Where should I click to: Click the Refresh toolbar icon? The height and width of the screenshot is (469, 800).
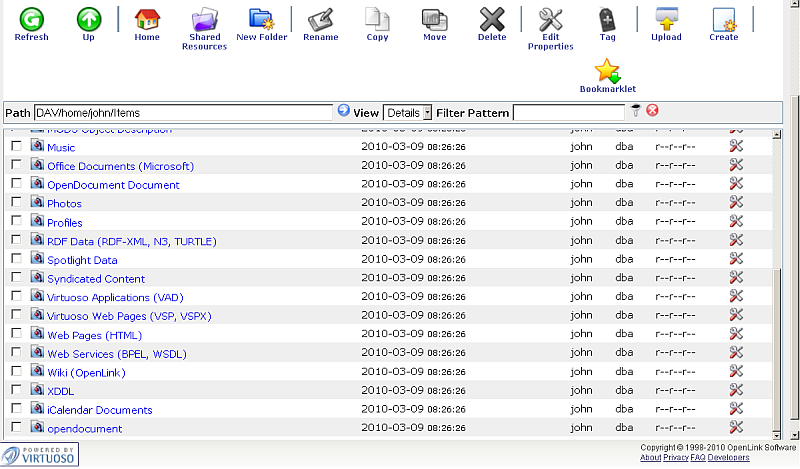31,19
